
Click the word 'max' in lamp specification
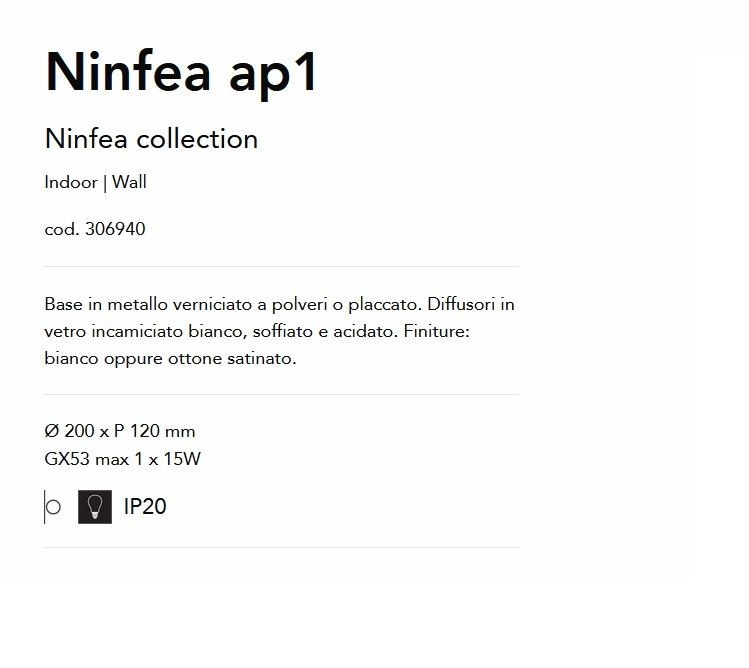pyautogui.click(x=112, y=460)
